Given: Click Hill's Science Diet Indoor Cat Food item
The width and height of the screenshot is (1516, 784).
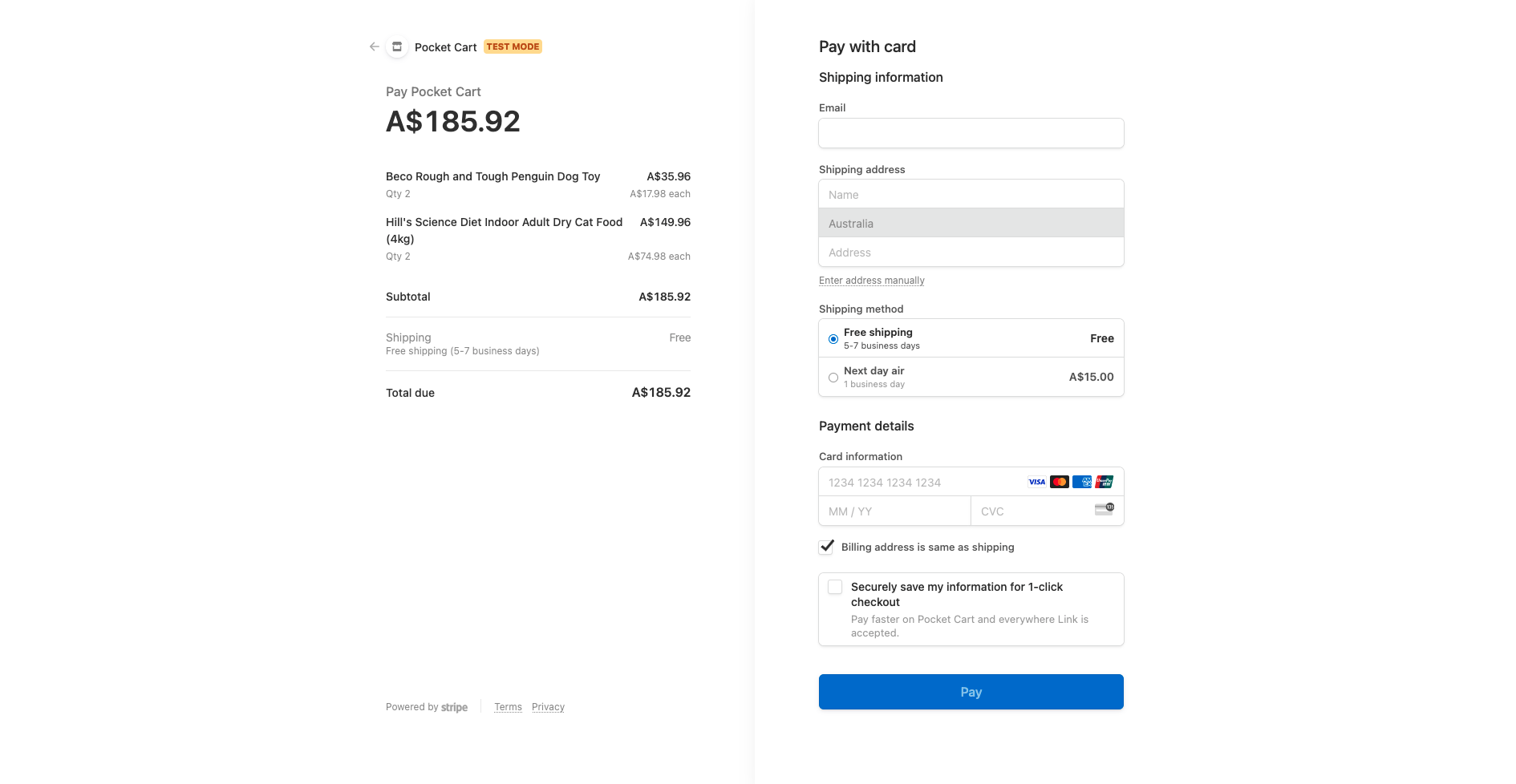Looking at the screenshot, I should point(504,230).
